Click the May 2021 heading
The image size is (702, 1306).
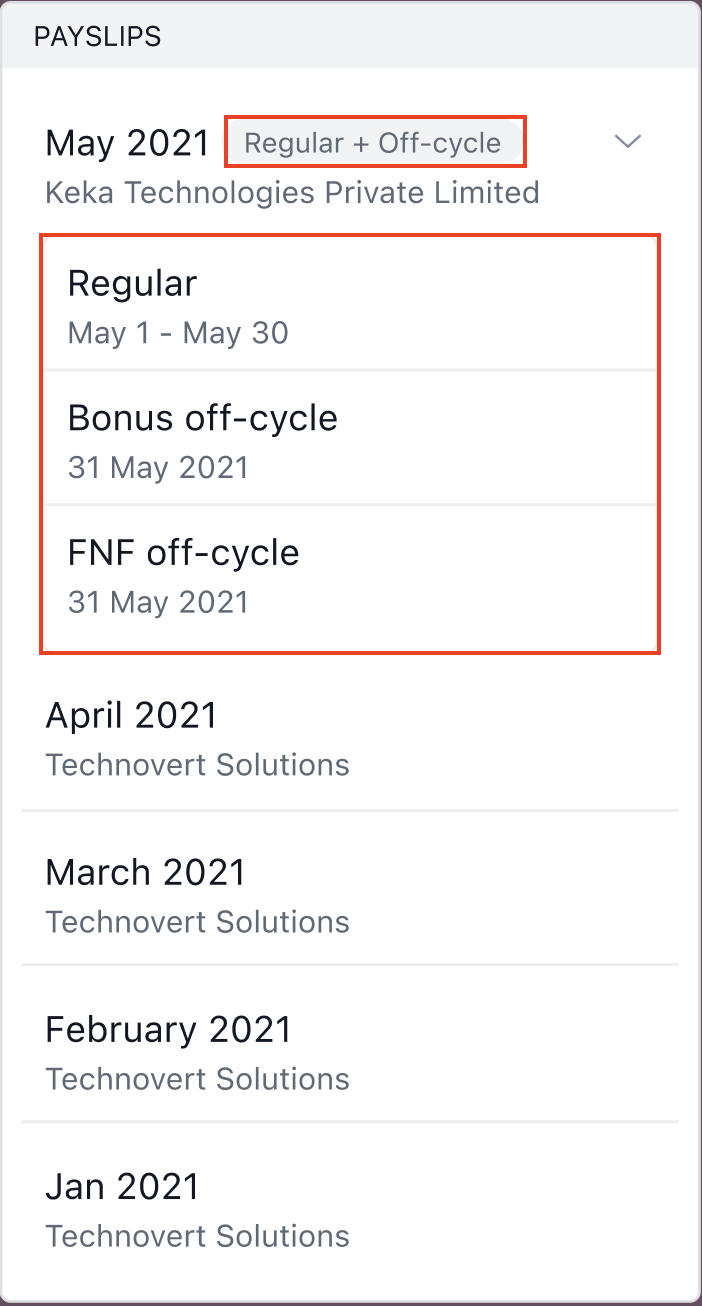(127, 143)
